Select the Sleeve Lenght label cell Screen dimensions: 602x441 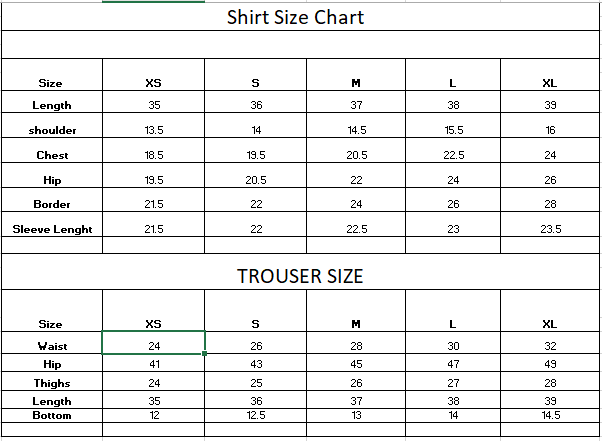click(x=52, y=229)
